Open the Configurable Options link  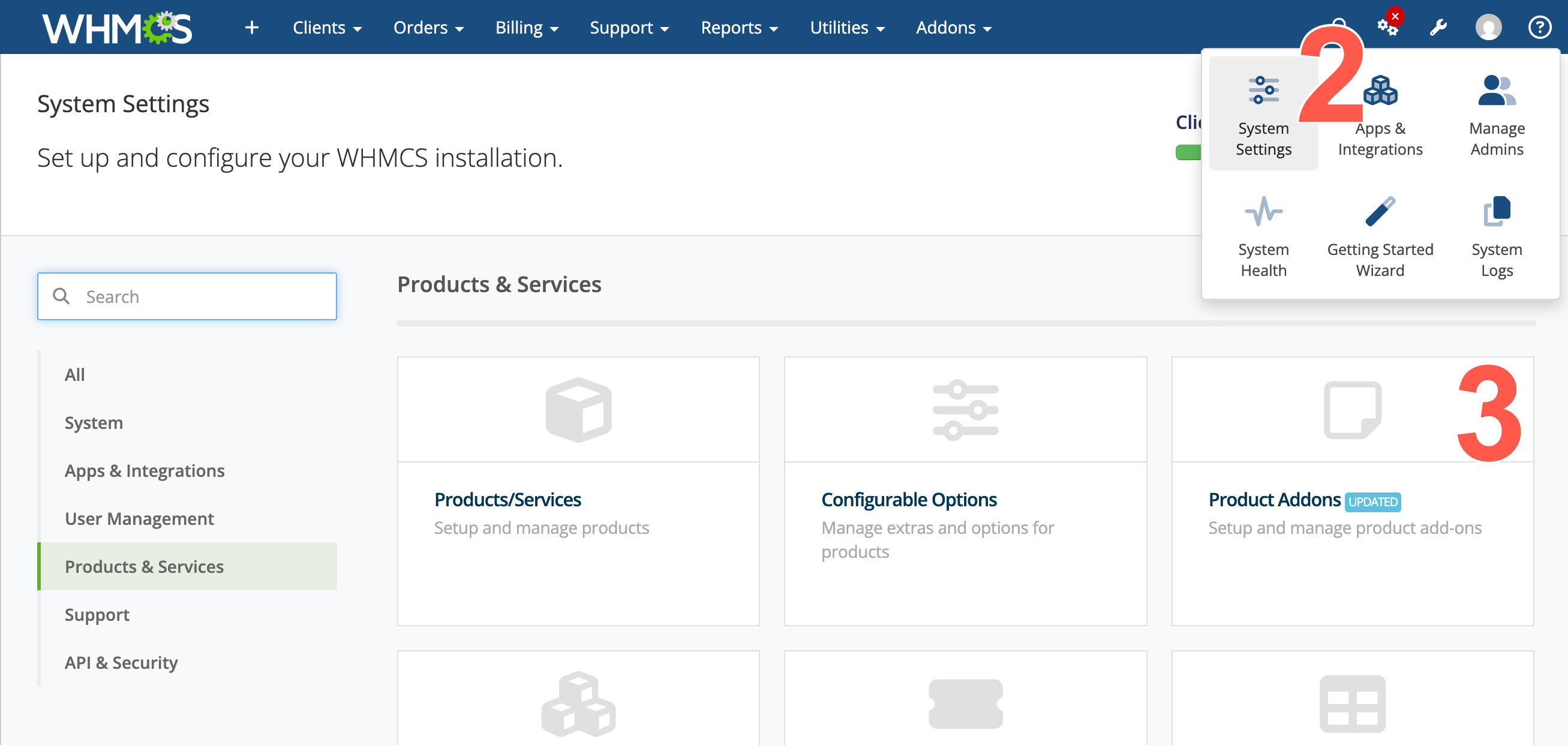(x=908, y=499)
